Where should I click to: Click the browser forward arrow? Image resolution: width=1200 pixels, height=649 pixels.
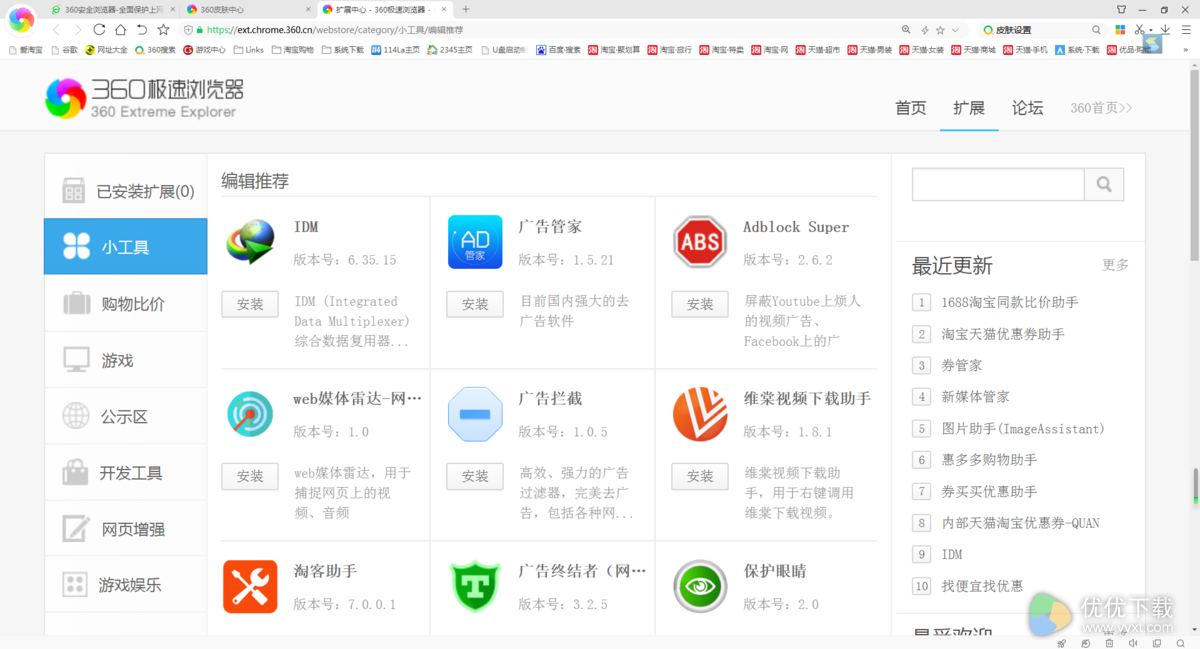coord(77,30)
